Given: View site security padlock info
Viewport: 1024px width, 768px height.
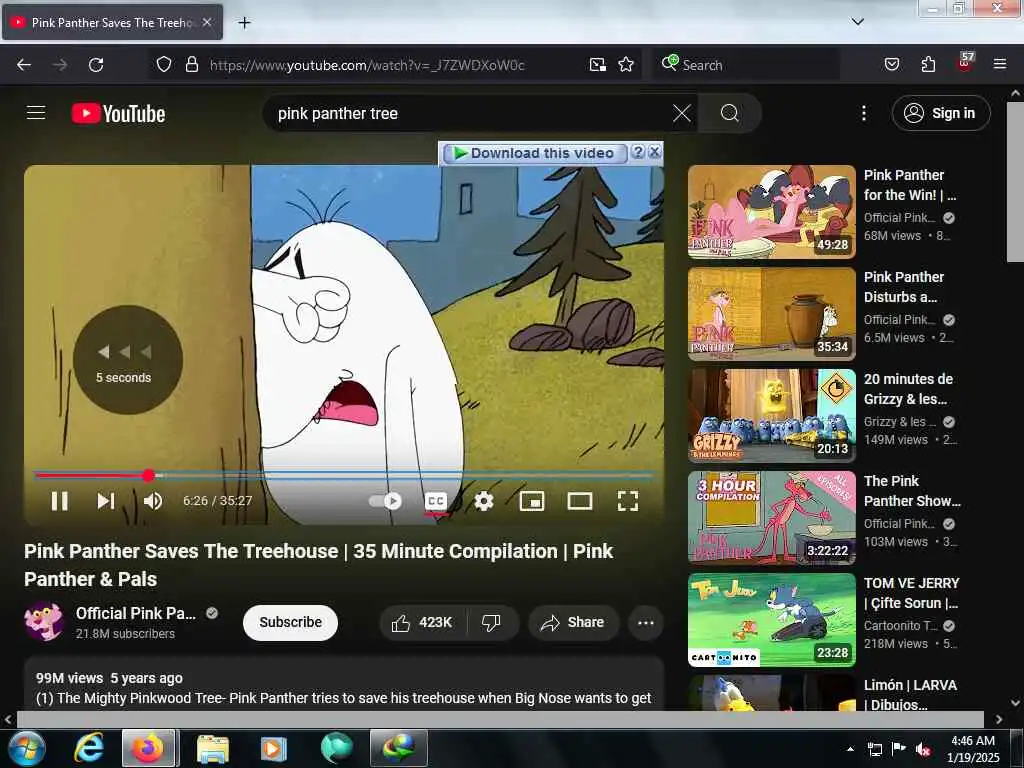Looking at the screenshot, I should 191,64.
